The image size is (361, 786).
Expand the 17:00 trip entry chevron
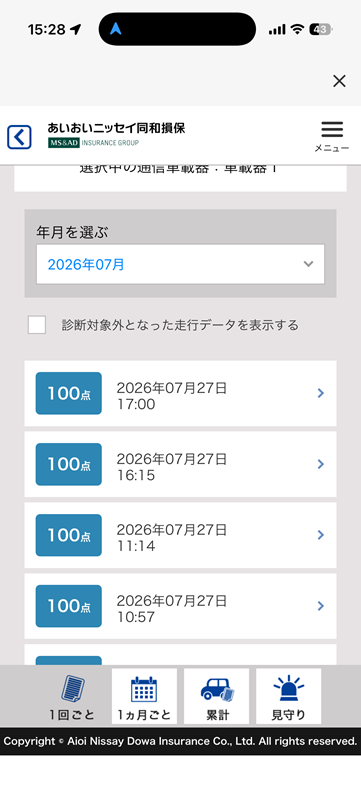321,394
